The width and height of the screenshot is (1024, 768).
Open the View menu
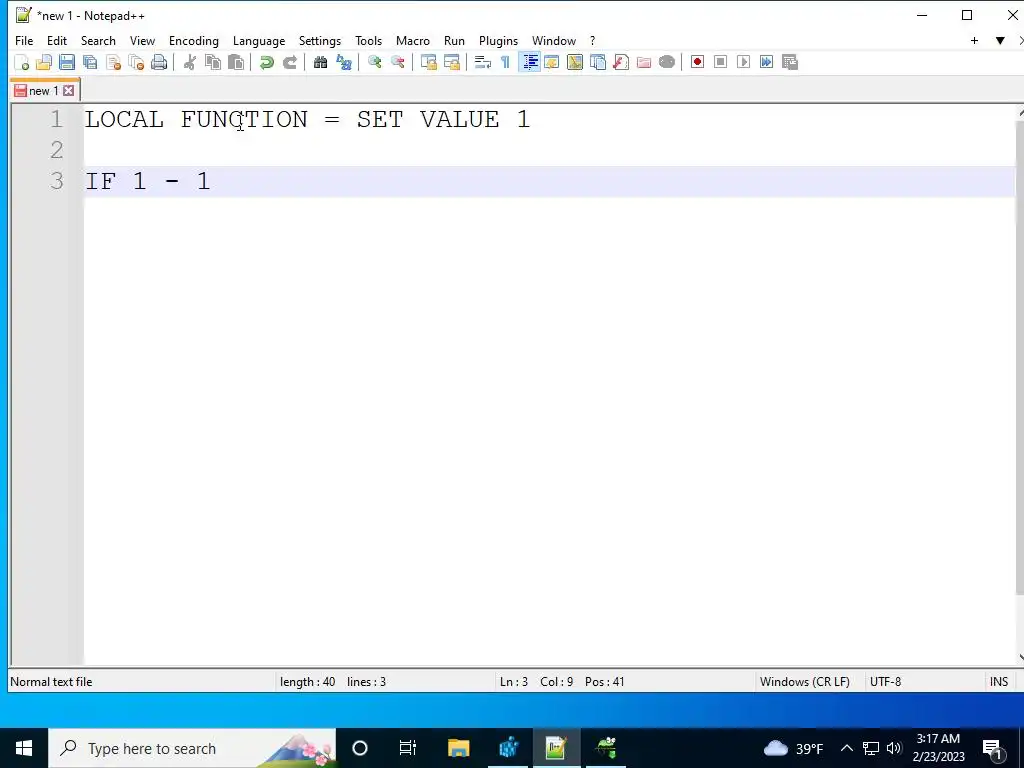click(x=142, y=40)
